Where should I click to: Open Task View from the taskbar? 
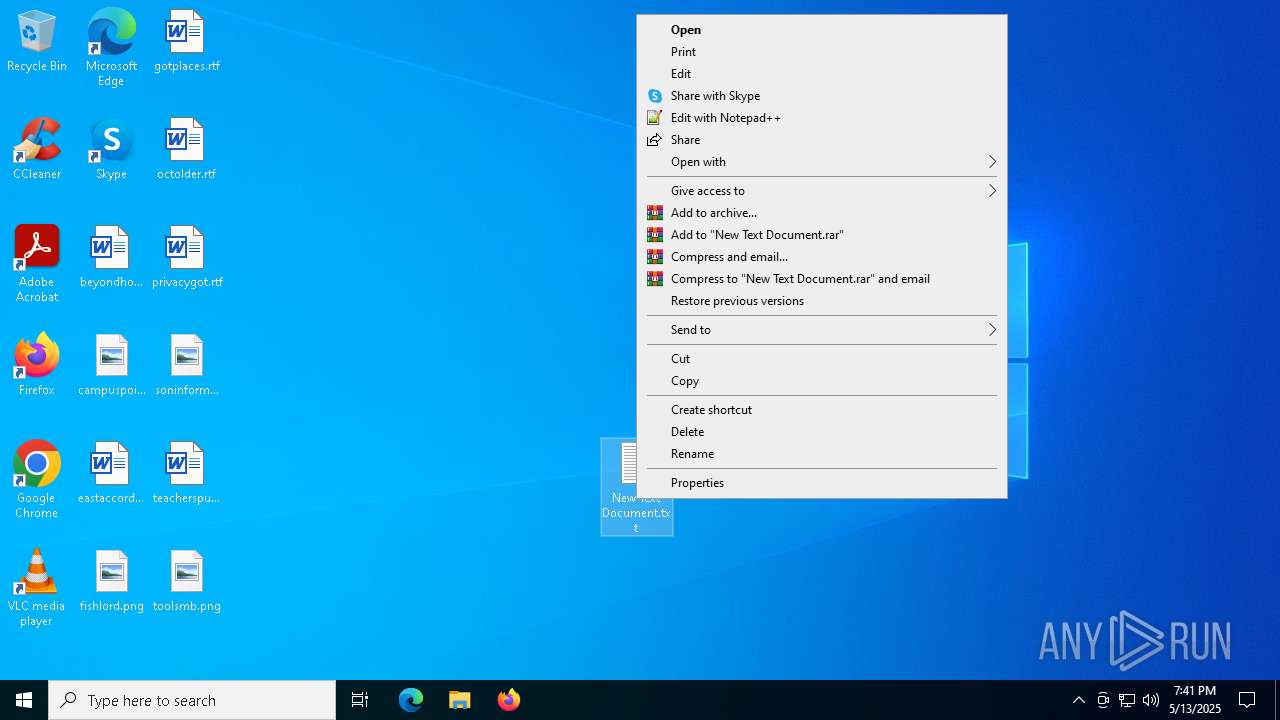click(x=360, y=700)
